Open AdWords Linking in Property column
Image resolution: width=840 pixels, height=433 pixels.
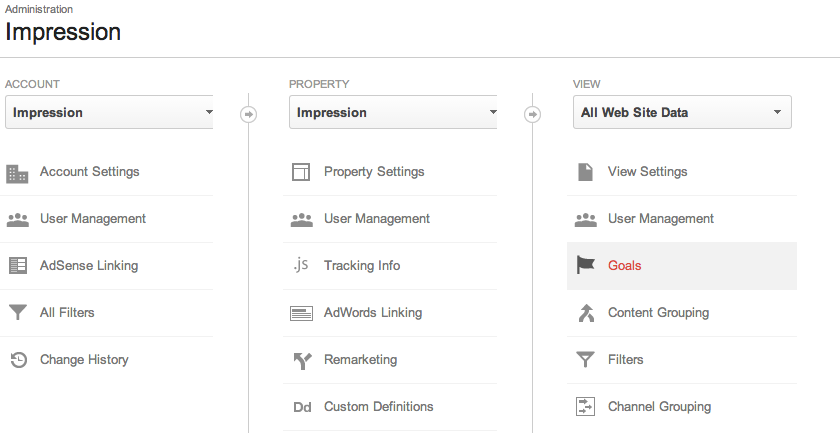tap(372, 313)
